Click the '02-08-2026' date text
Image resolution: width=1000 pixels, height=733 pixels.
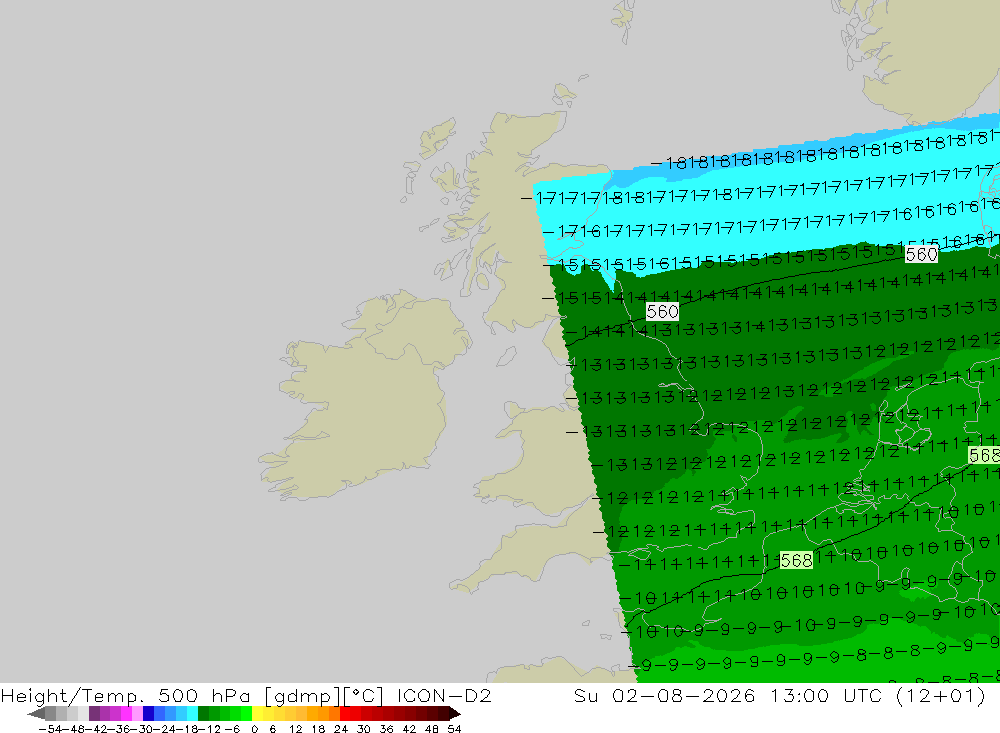coord(684,695)
